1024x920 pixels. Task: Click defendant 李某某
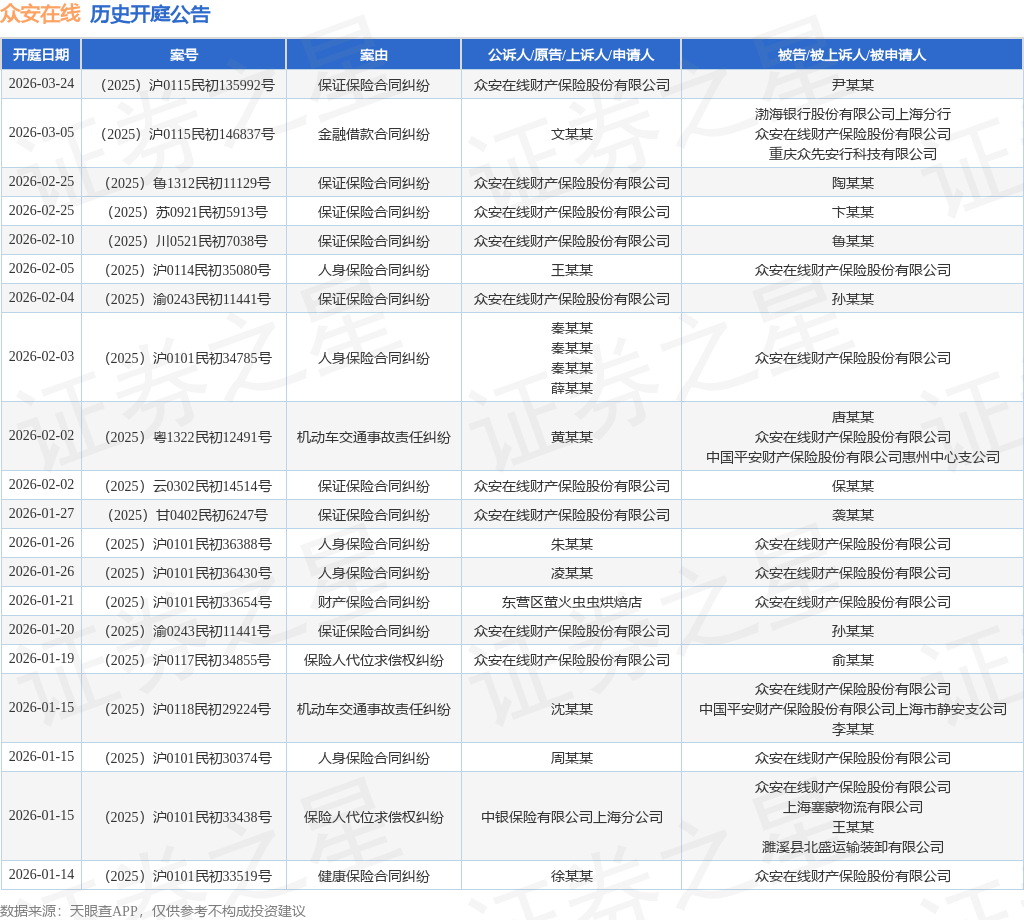click(x=852, y=729)
